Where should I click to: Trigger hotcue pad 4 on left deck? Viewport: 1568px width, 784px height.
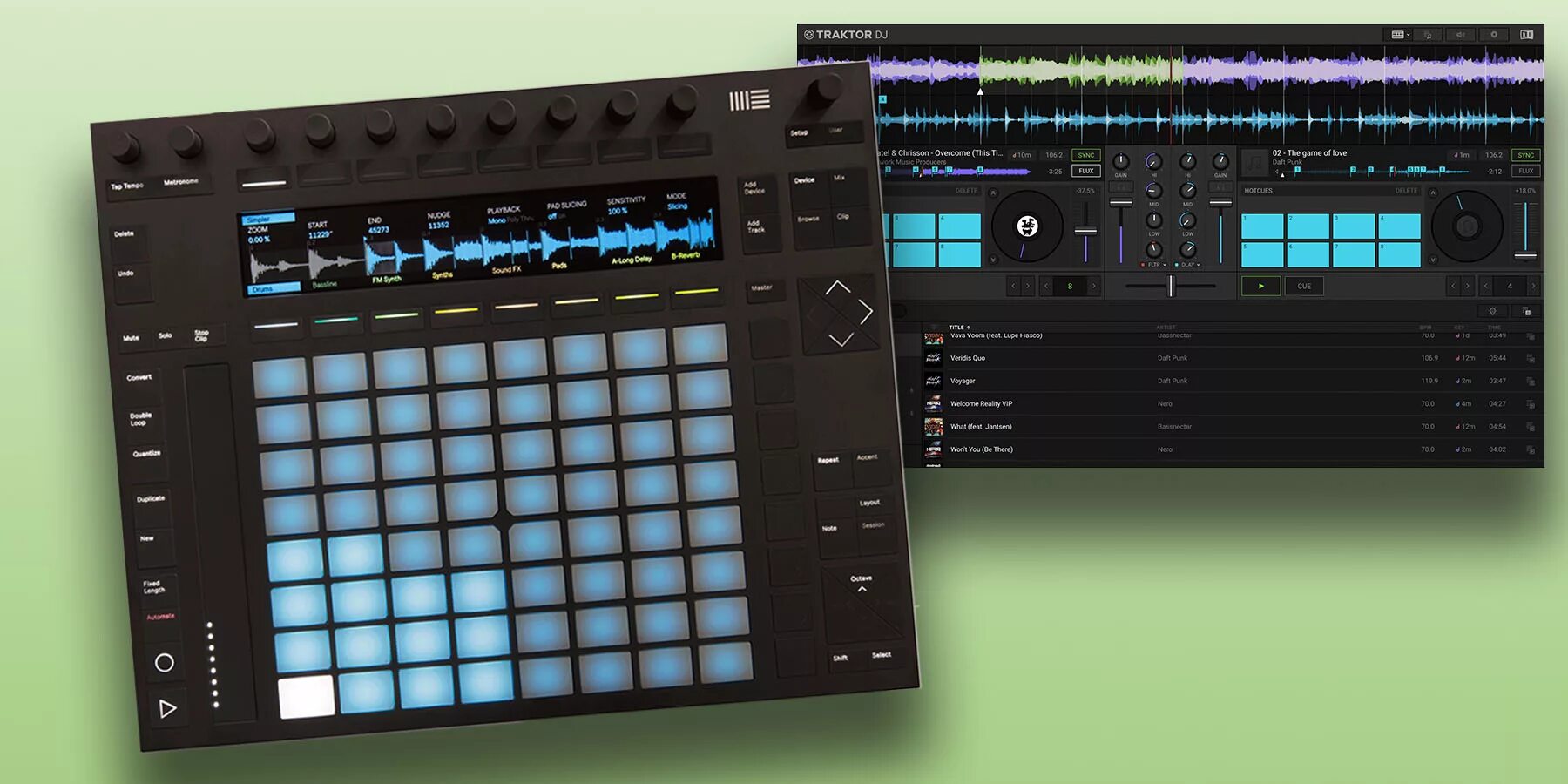[960, 226]
